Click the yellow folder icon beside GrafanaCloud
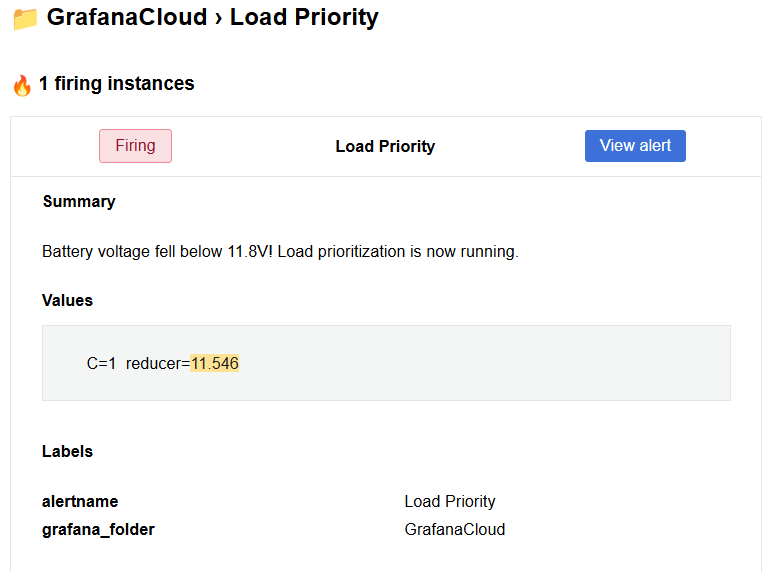The height and width of the screenshot is (572, 768). coord(25,19)
